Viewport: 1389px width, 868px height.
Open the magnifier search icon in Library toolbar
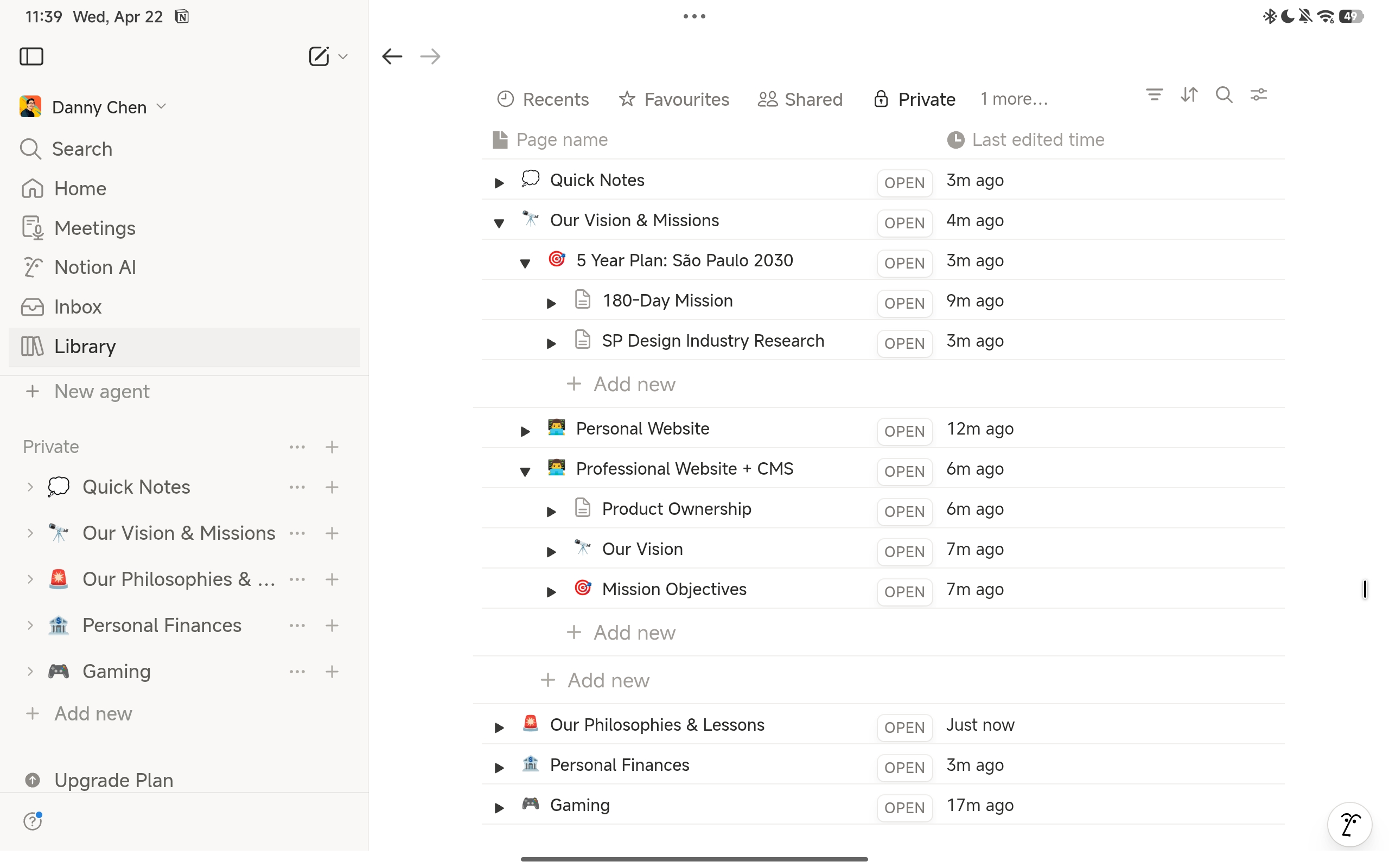pos(1224,95)
